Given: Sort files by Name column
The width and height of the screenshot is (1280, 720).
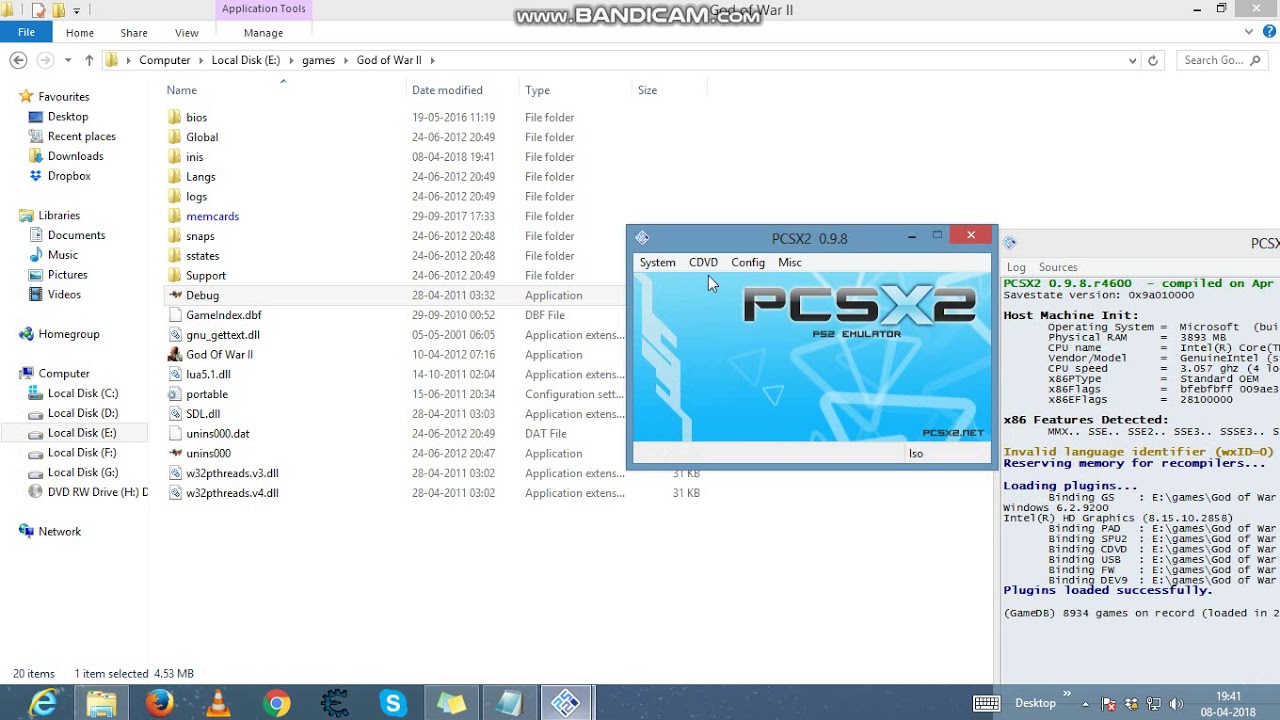Looking at the screenshot, I should [284, 90].
